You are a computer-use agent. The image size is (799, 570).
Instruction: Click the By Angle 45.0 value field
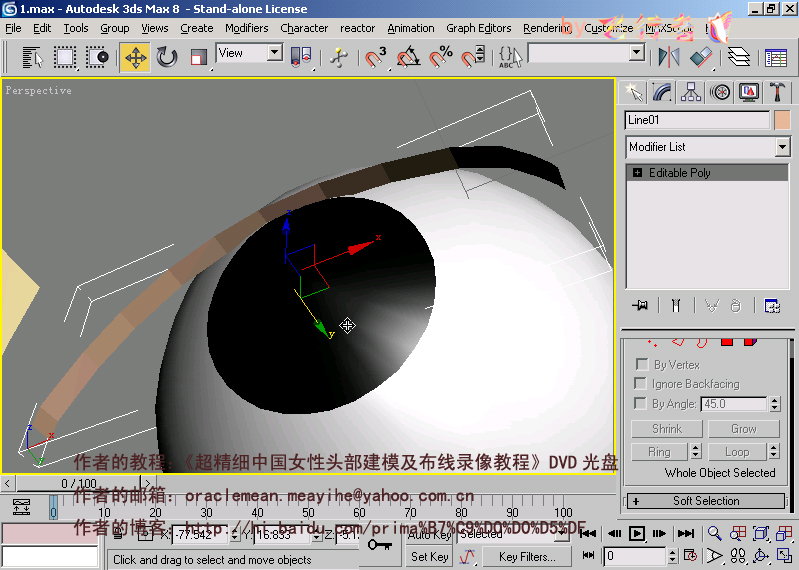pos(734,404)
